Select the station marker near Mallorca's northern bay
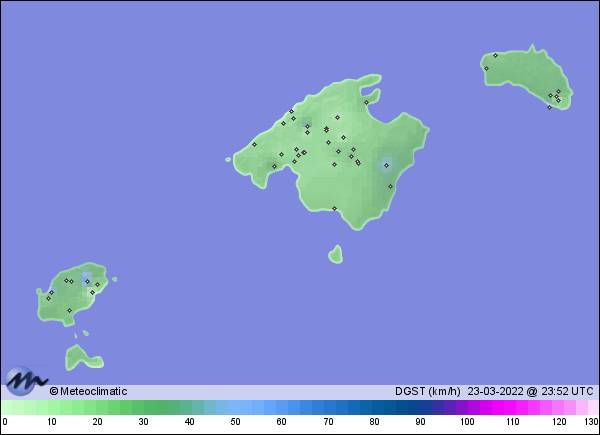The height and width of the screenshot is (435, 600). coord(366,103)
